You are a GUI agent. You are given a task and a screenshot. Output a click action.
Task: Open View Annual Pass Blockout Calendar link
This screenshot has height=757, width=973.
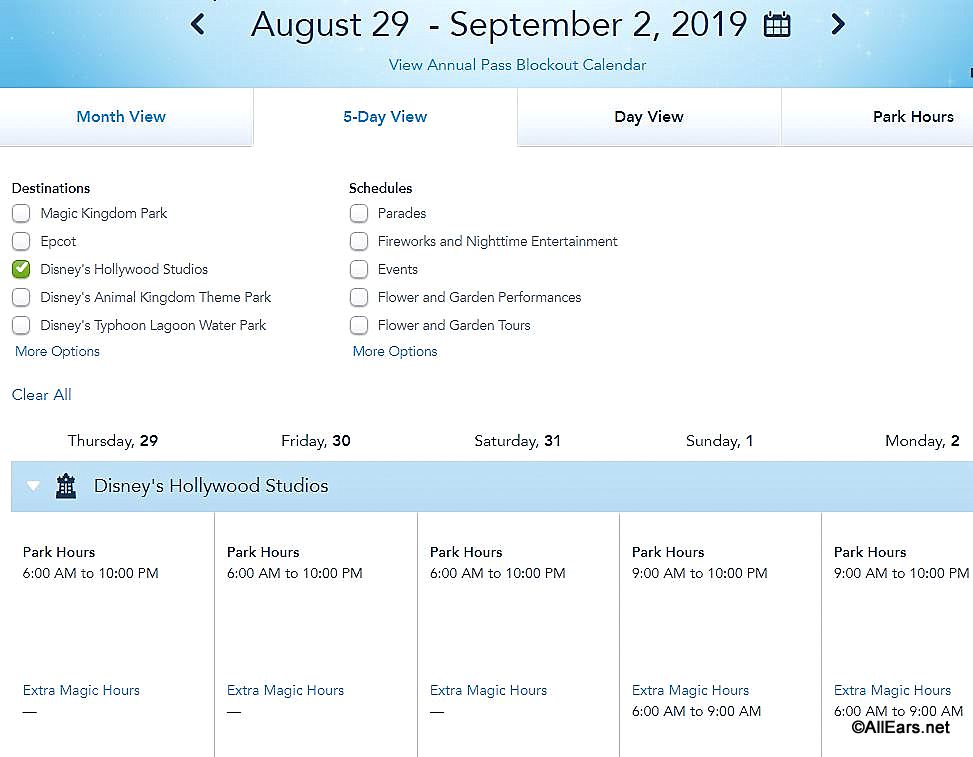coord(518,65)
